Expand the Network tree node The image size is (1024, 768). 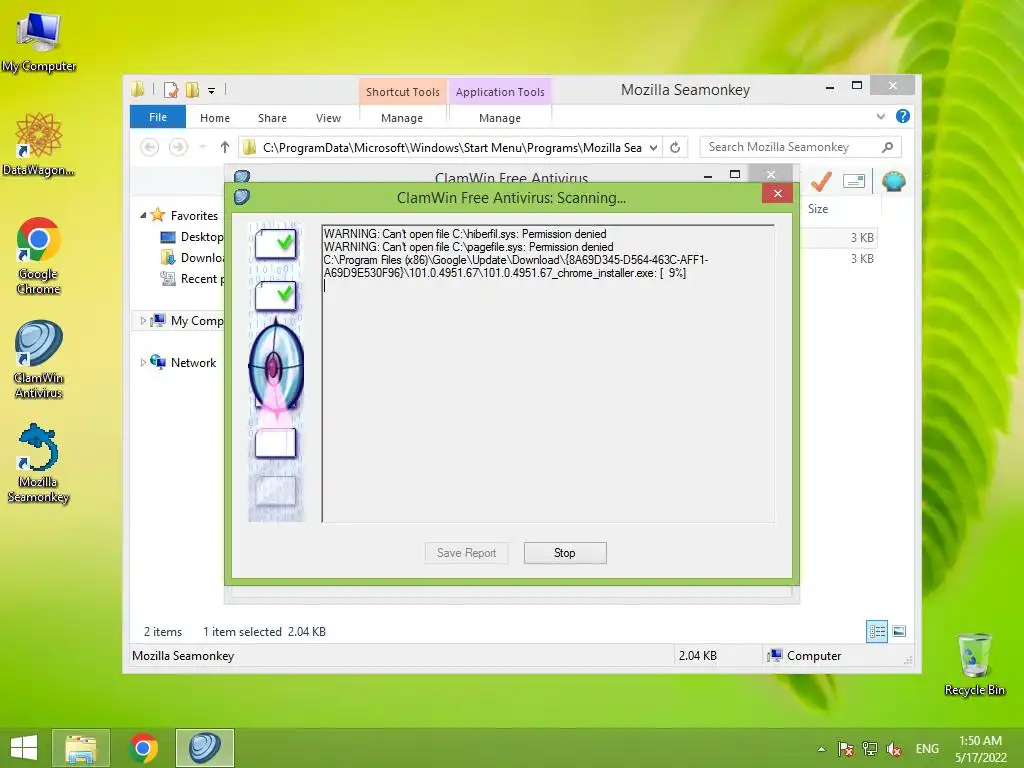[x=143, y=362]
